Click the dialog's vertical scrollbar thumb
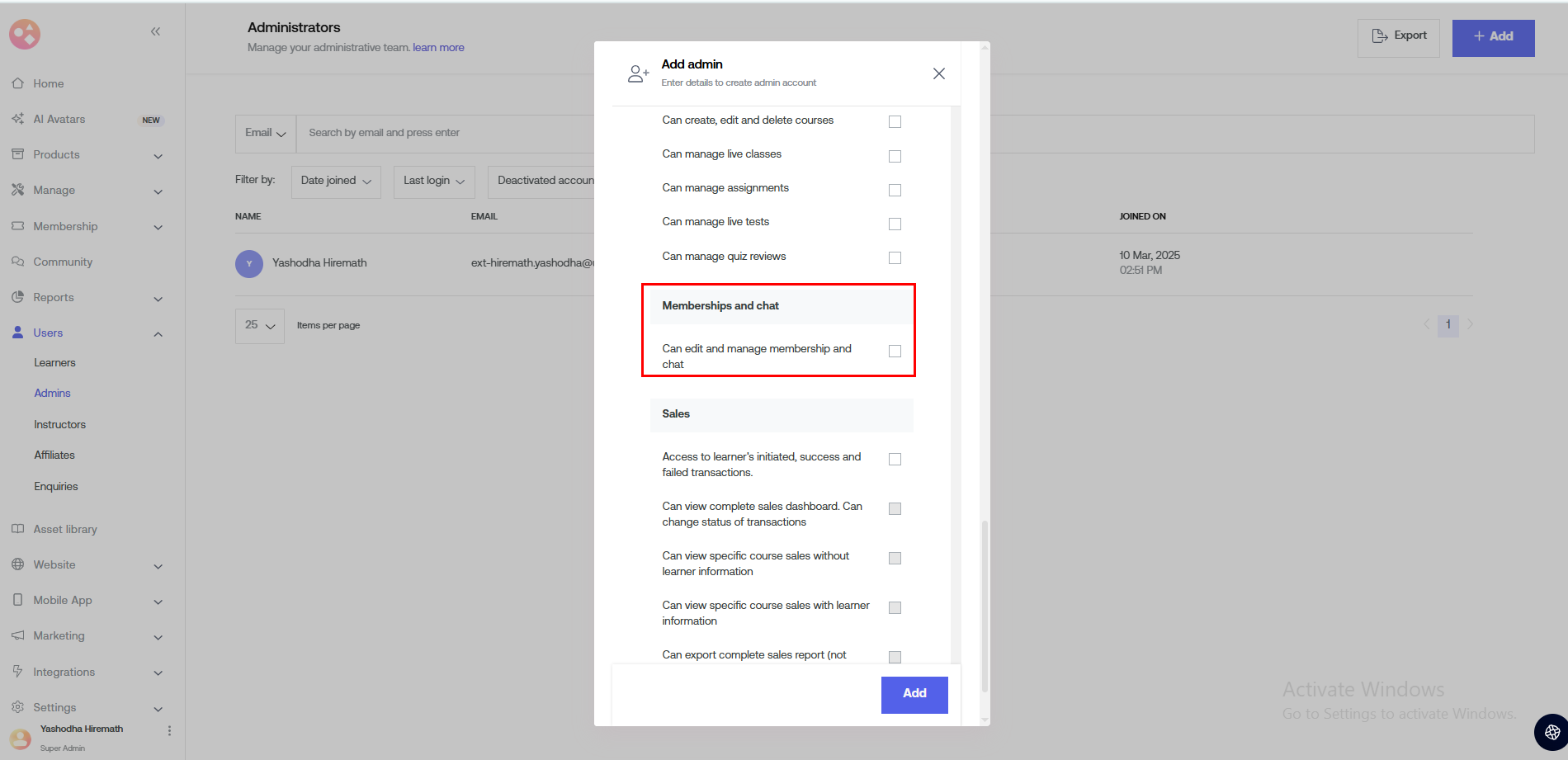 point(984,602)
